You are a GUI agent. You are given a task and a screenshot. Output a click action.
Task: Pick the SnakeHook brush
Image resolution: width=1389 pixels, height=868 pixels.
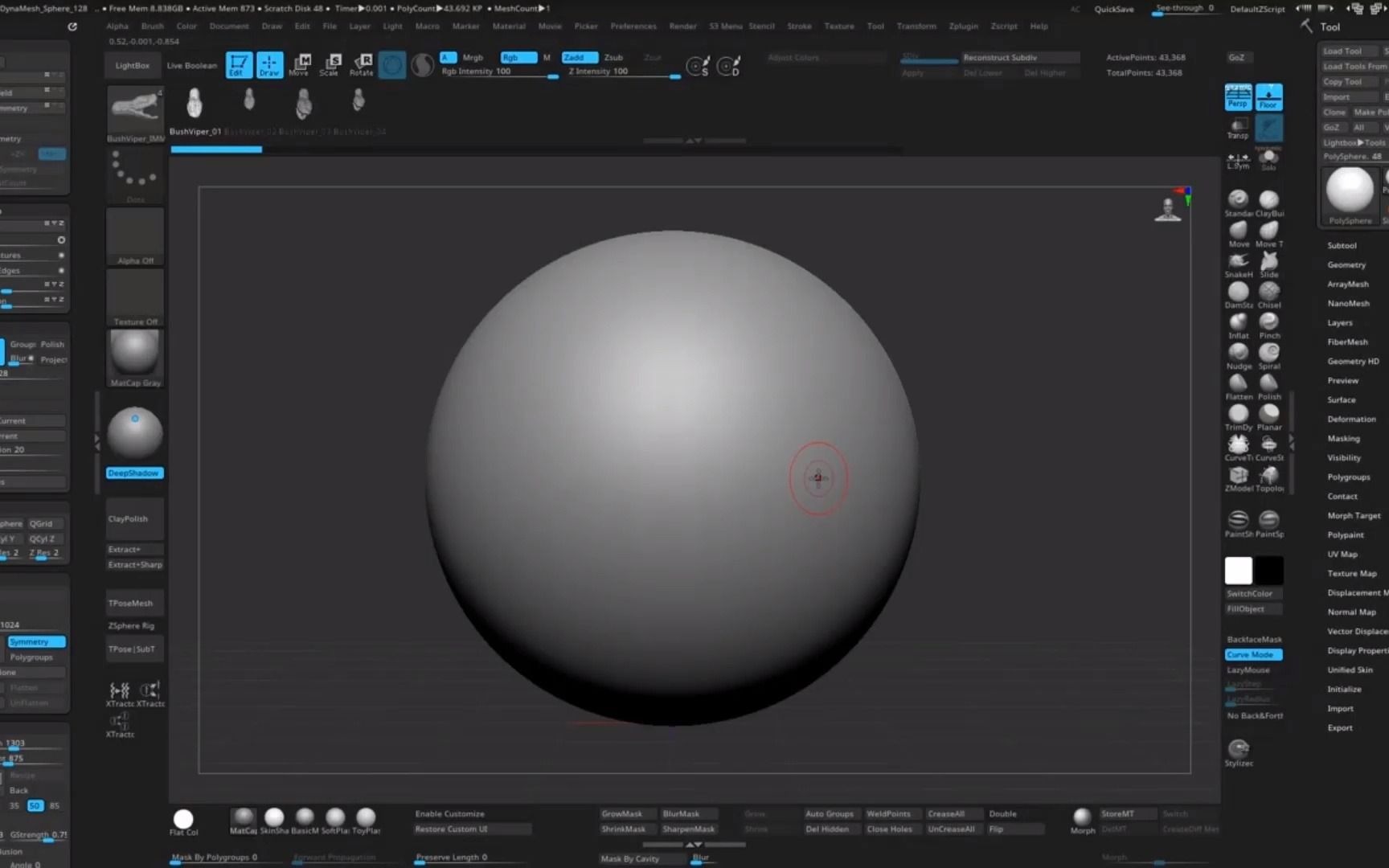tap(1239, 264)
